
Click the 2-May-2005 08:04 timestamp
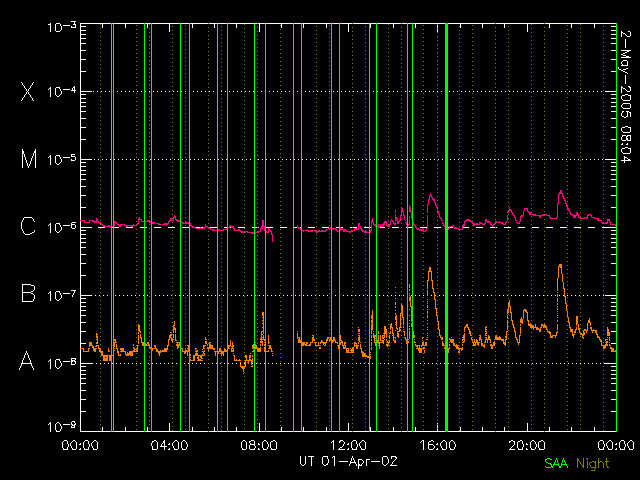[626, 96]
